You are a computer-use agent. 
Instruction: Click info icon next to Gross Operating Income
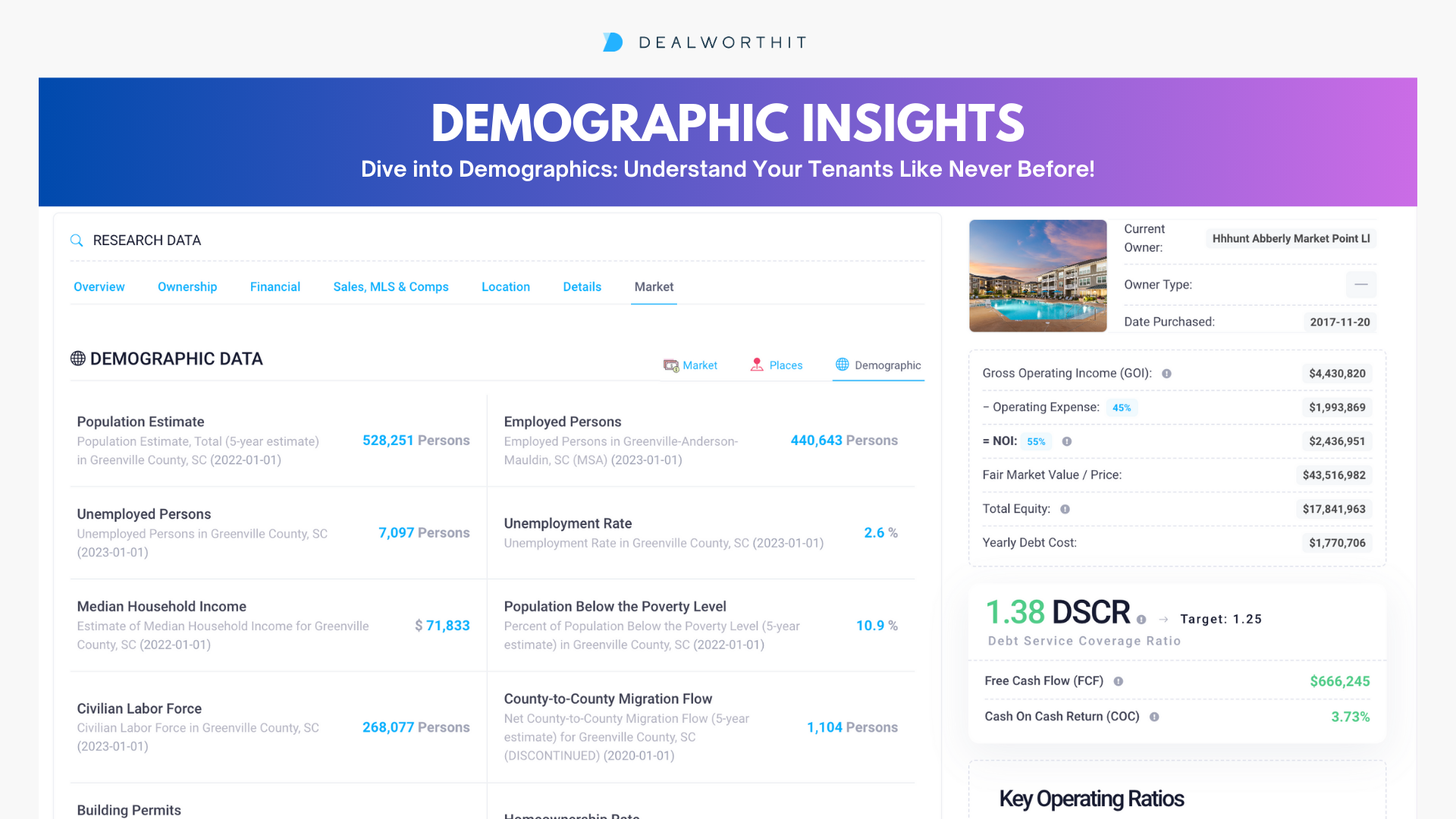[x=1166, y=373]
